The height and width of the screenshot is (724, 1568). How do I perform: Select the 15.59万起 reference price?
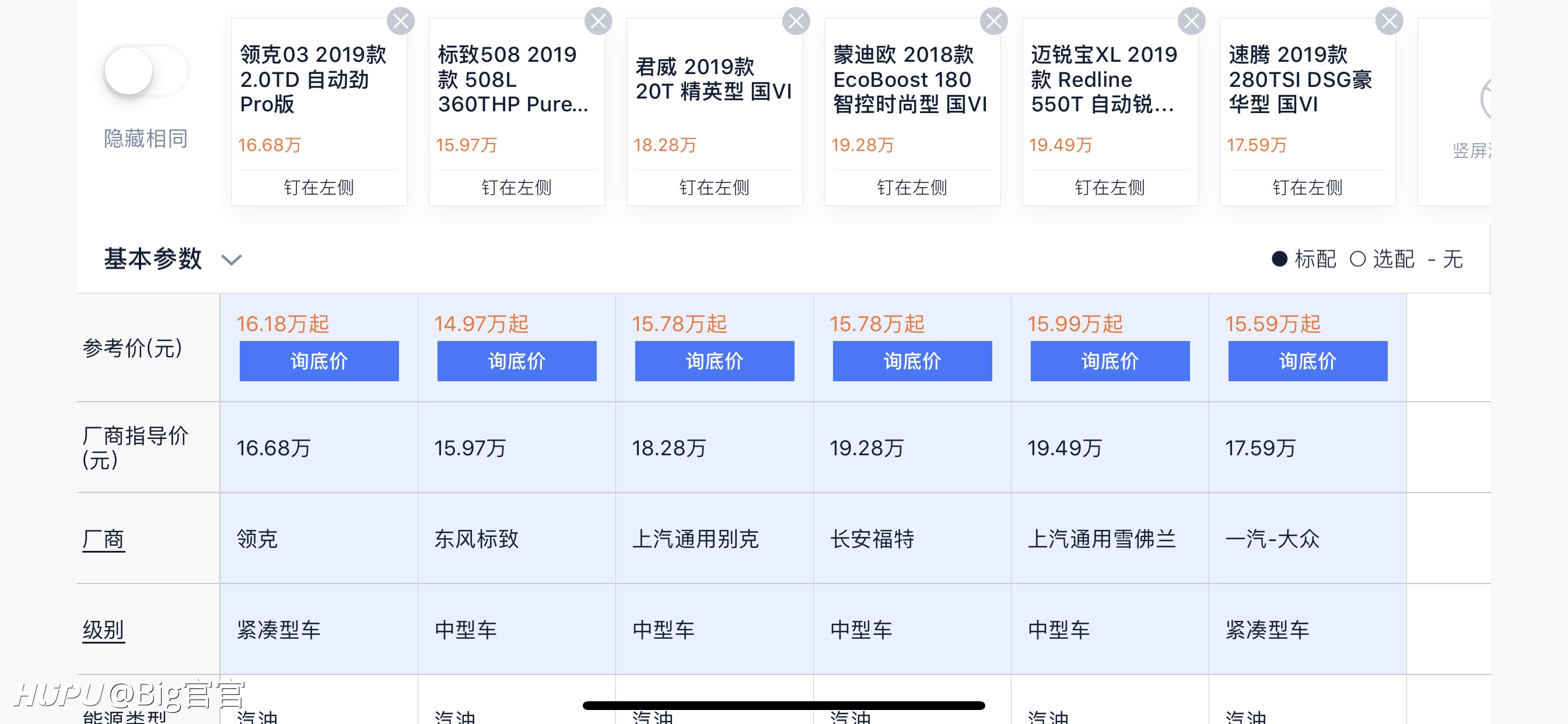[1273, 324]
